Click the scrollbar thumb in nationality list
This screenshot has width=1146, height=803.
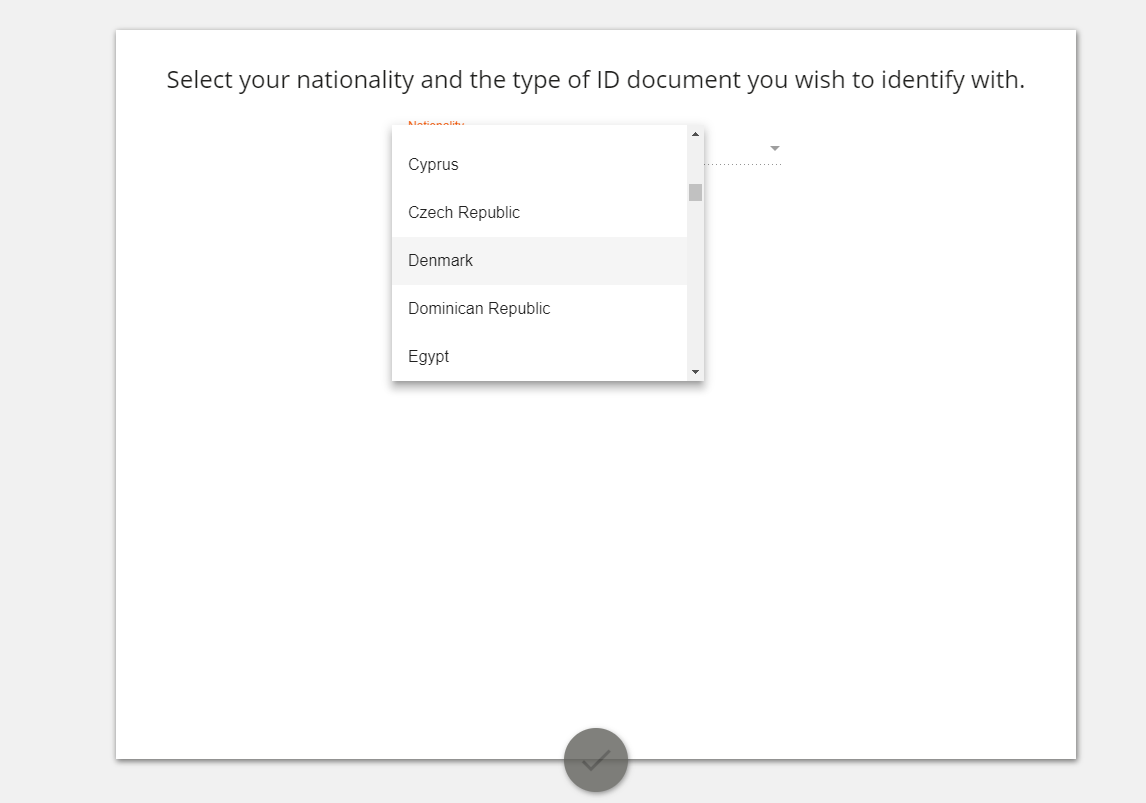click(695, 192)
